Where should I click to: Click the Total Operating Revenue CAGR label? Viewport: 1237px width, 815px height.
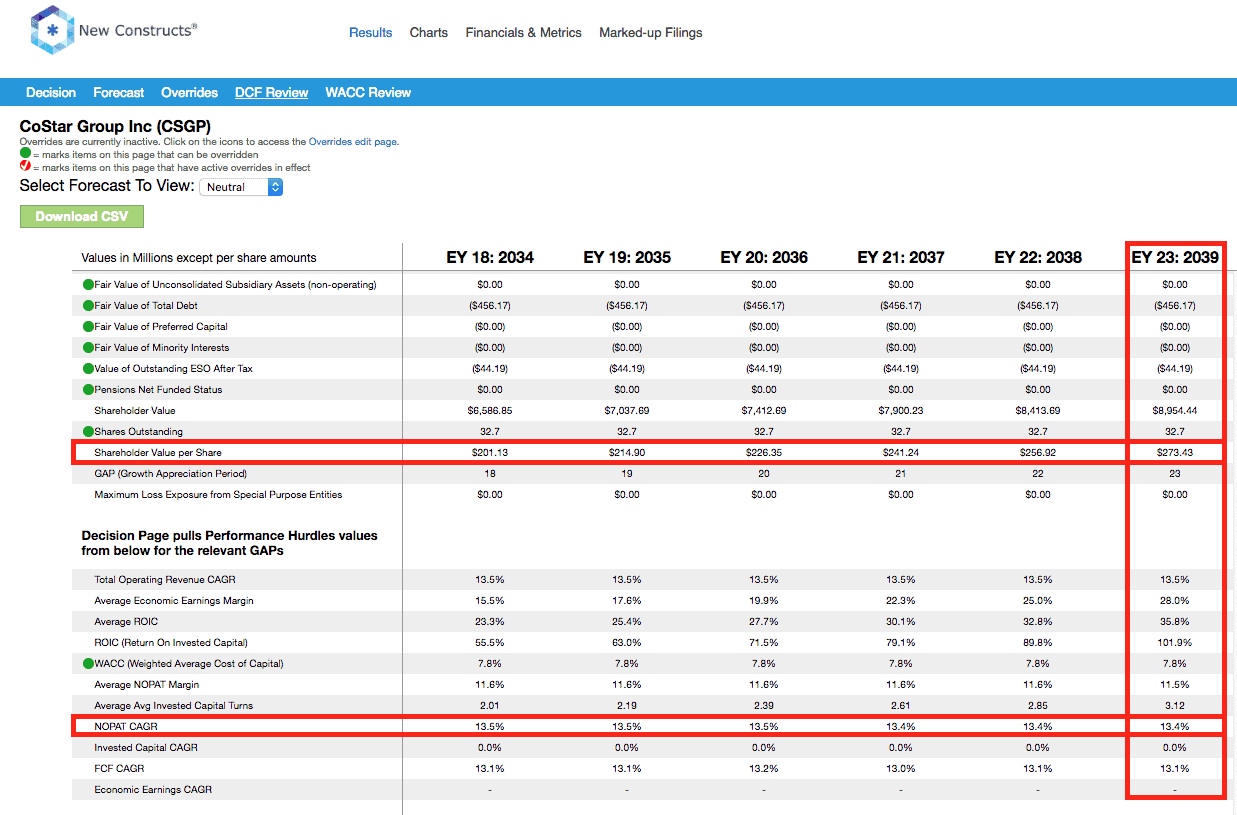tap(165, 580)
